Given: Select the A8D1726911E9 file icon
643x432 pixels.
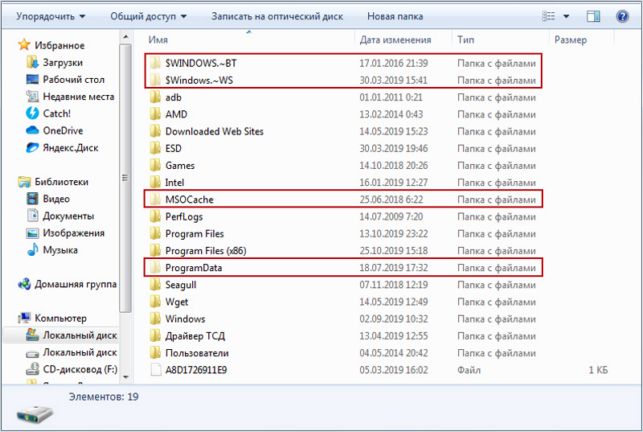Looking at the screenshot, I should click(x=155, y=370).
